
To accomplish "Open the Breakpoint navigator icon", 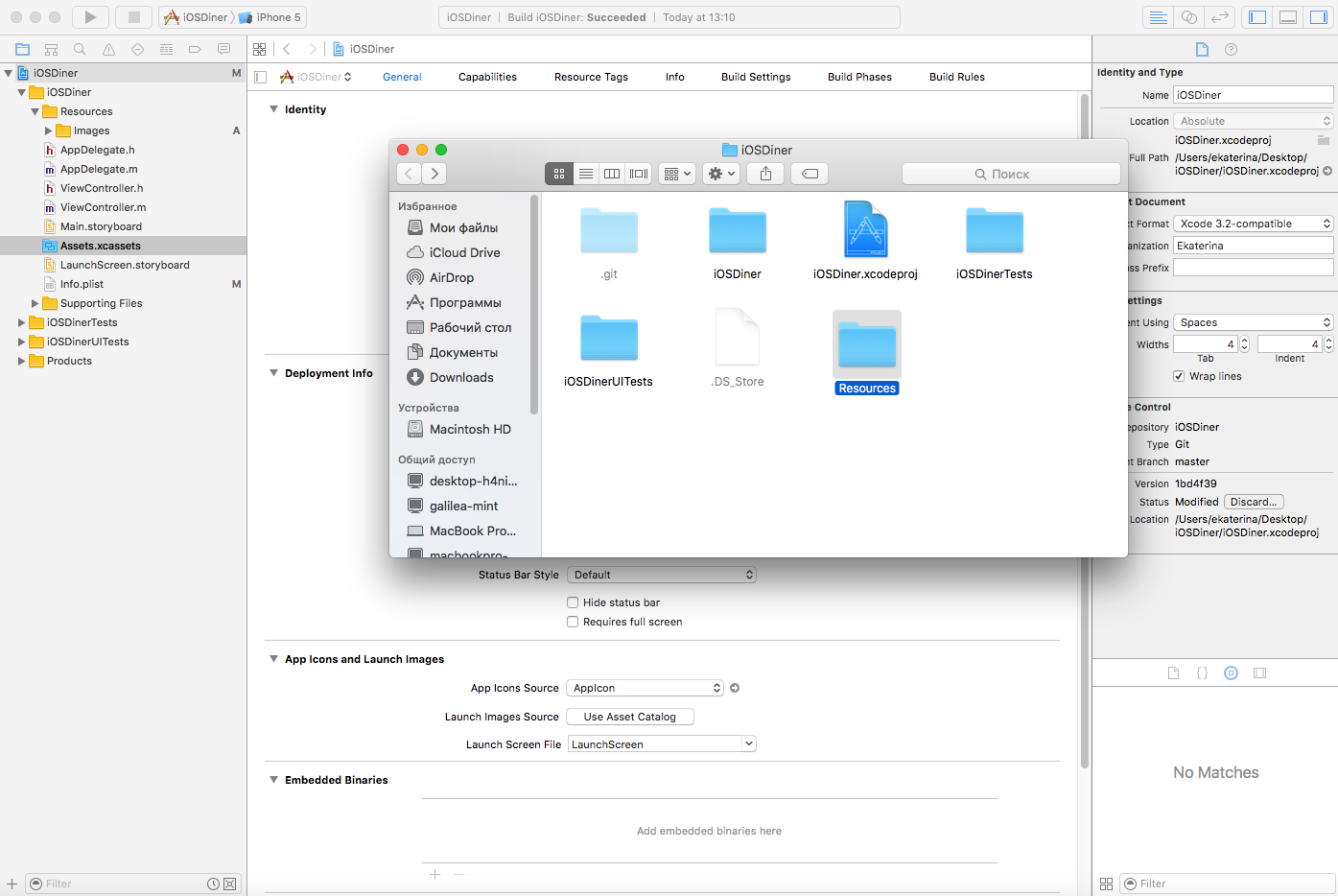I will (195, 49).
